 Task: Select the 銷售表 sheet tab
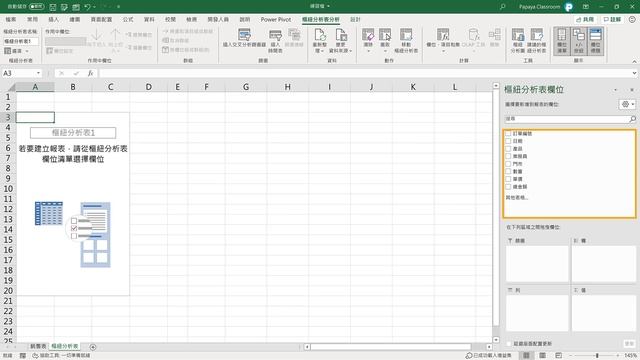(x=38, y=347)
